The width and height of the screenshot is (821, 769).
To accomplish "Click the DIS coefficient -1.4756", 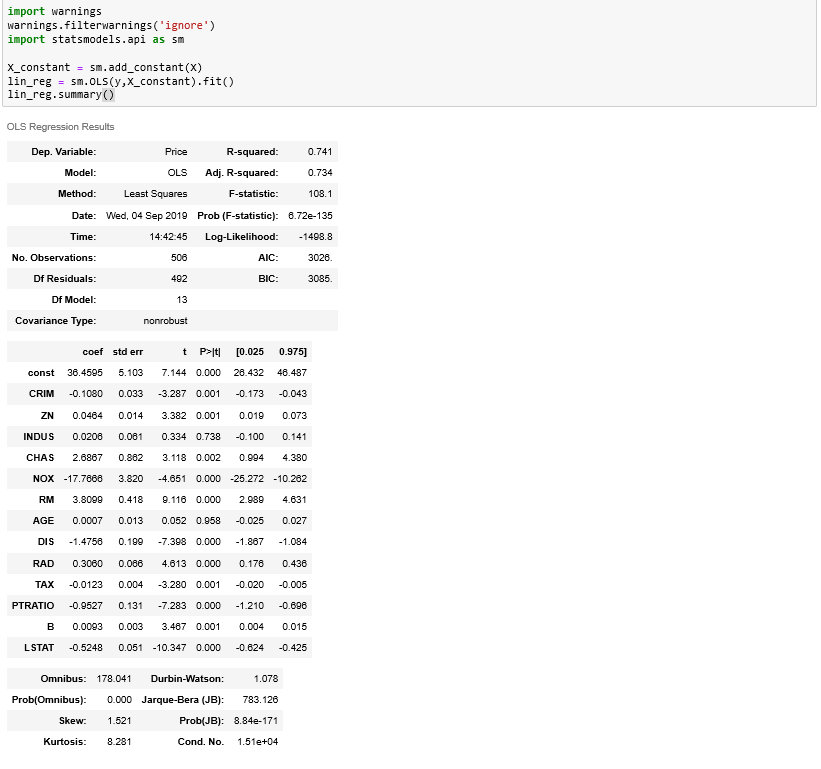I will [x=86, y=541].
